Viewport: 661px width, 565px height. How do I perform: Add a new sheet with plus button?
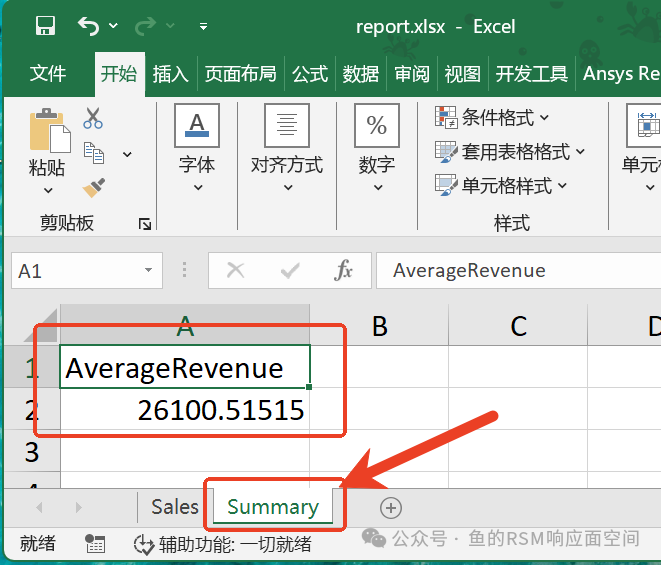coord(391,508)
